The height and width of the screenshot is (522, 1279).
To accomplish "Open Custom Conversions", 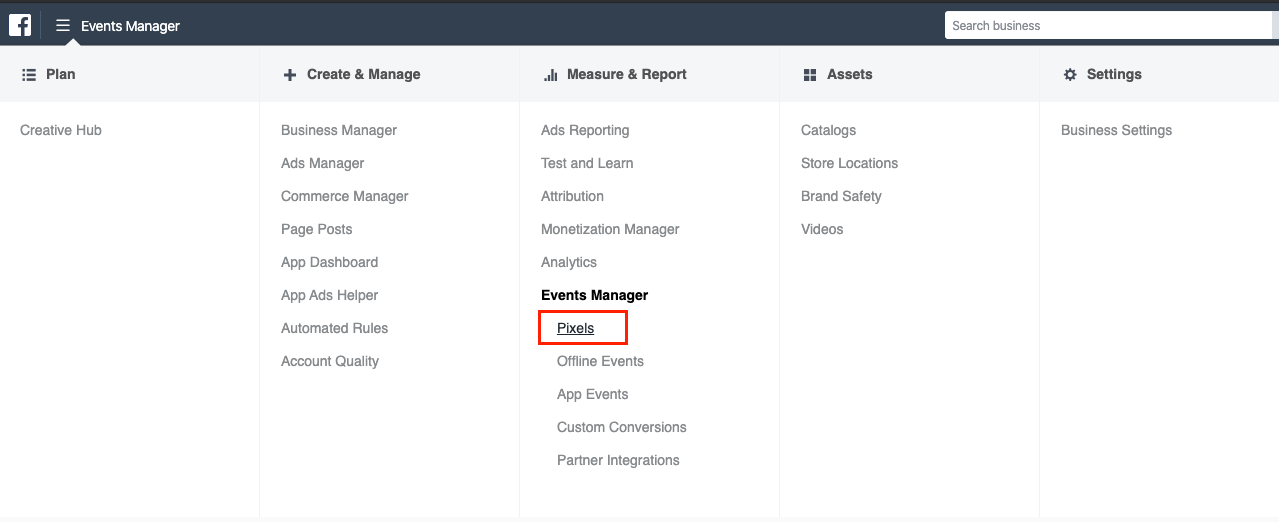I will click(622, 427).
